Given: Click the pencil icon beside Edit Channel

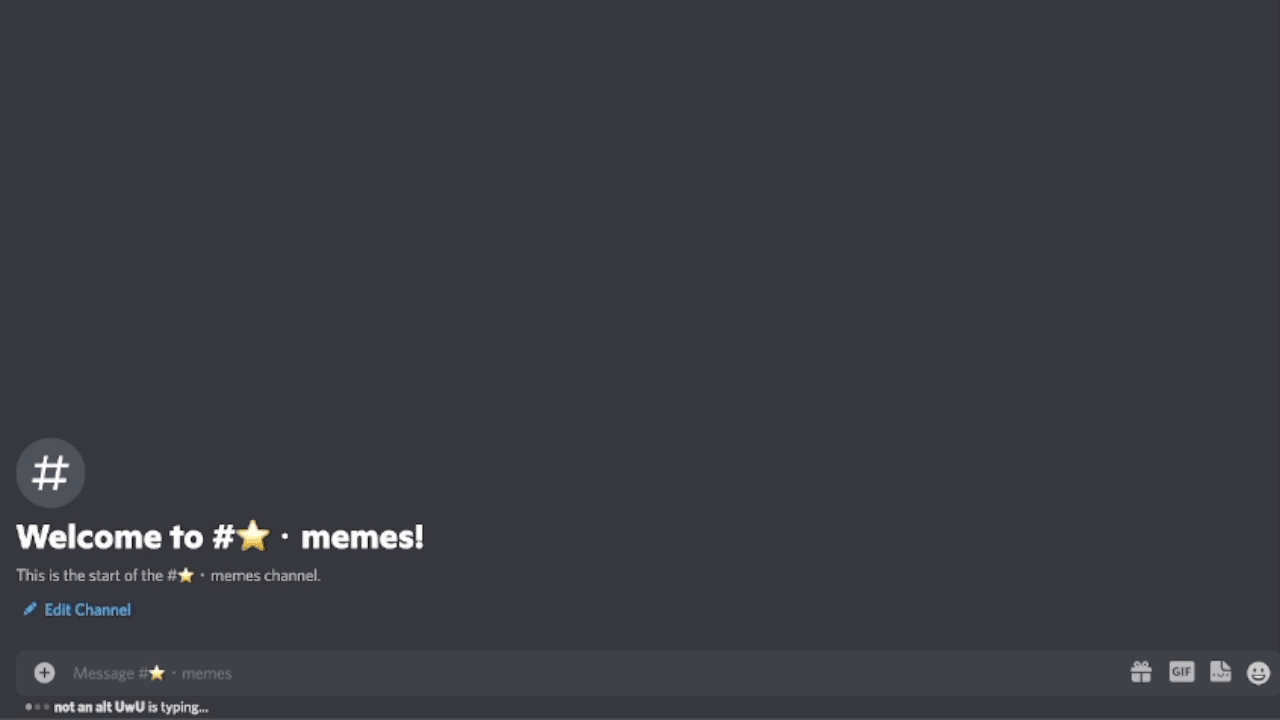Looking at the screenshot, I should point(30,609).
